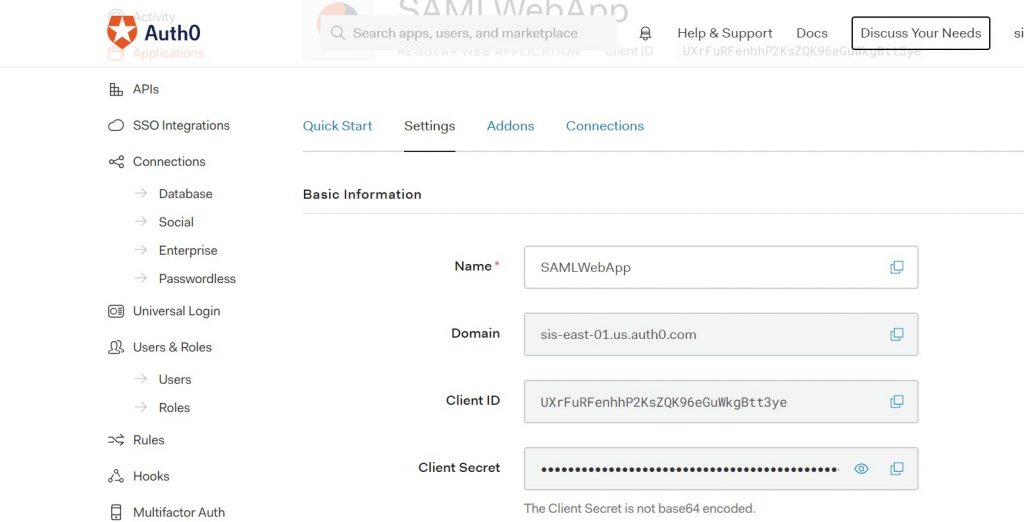The image size is (1024, 522).
Task: Click the Rules shuffle icon
Action: 116,440
